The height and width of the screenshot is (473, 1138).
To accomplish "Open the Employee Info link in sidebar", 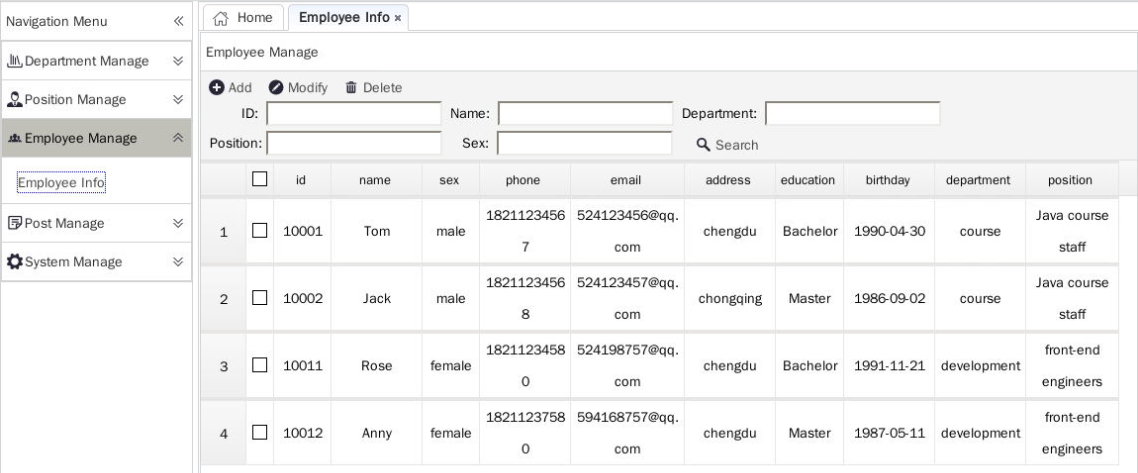I will (62, 183).
